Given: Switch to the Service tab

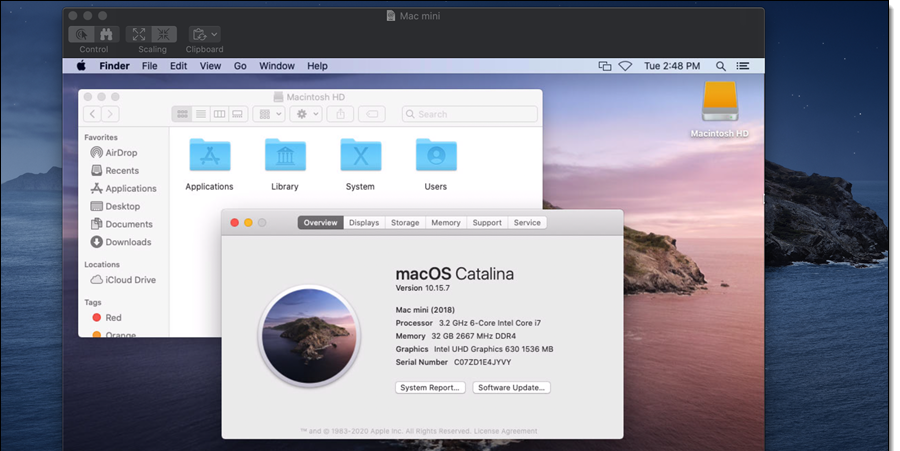Looking at the screenshot, I should pyautogui.click(x=527, y=223).
